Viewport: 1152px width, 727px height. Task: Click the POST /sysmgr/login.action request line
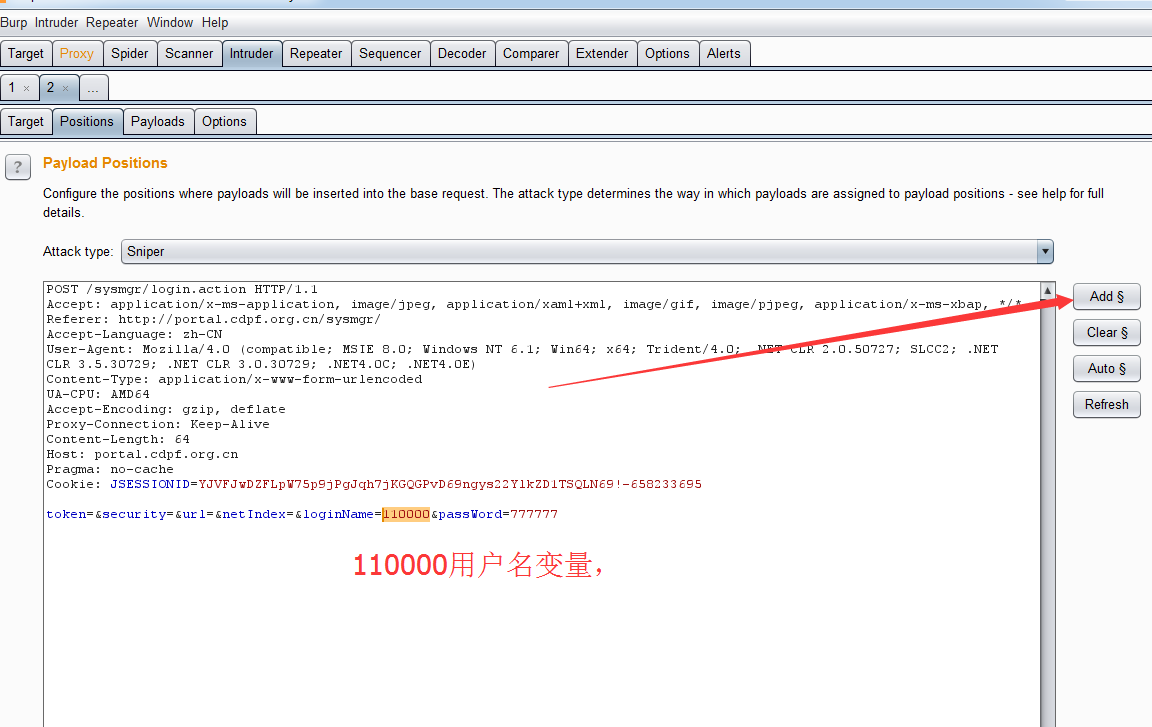pos(182,289)
